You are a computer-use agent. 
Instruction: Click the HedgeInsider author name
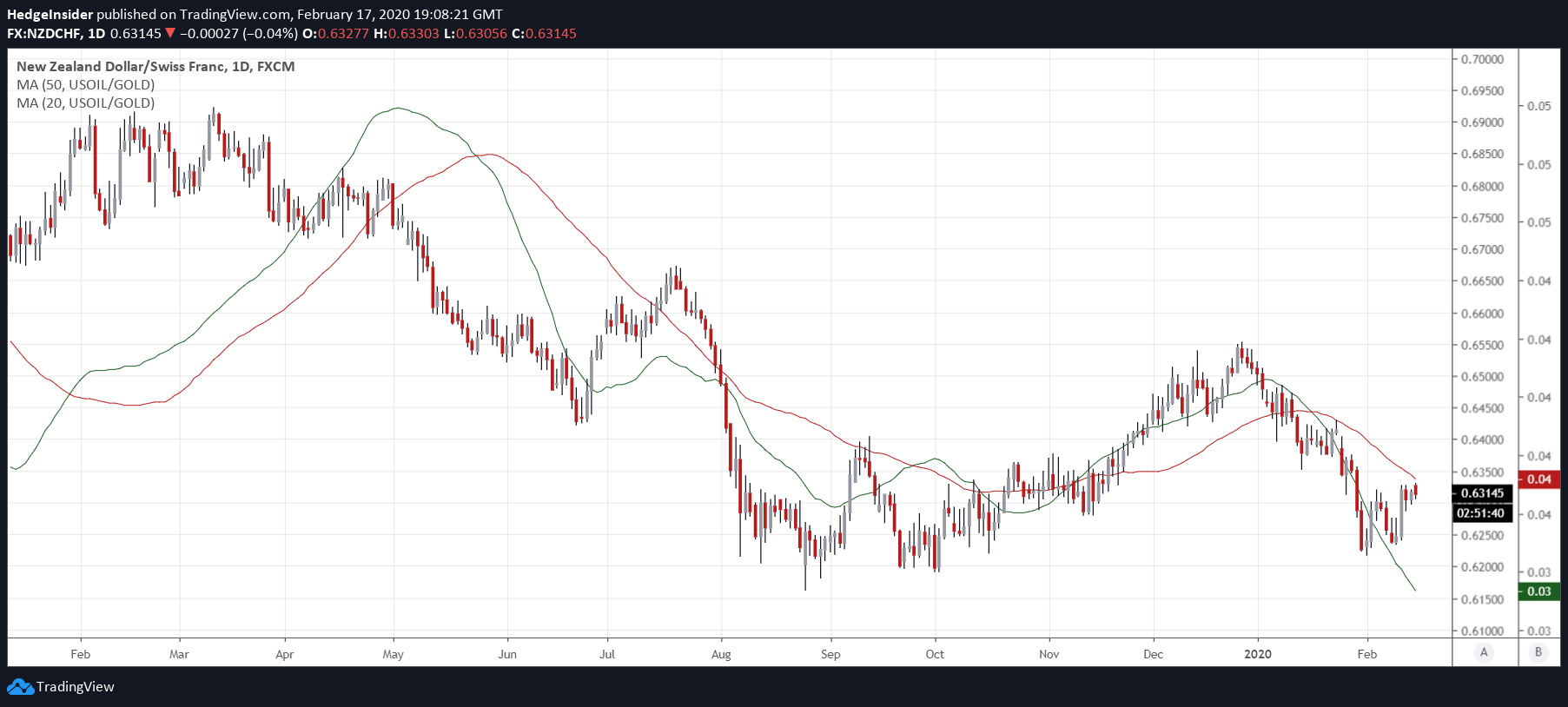[x=50, y=15]
